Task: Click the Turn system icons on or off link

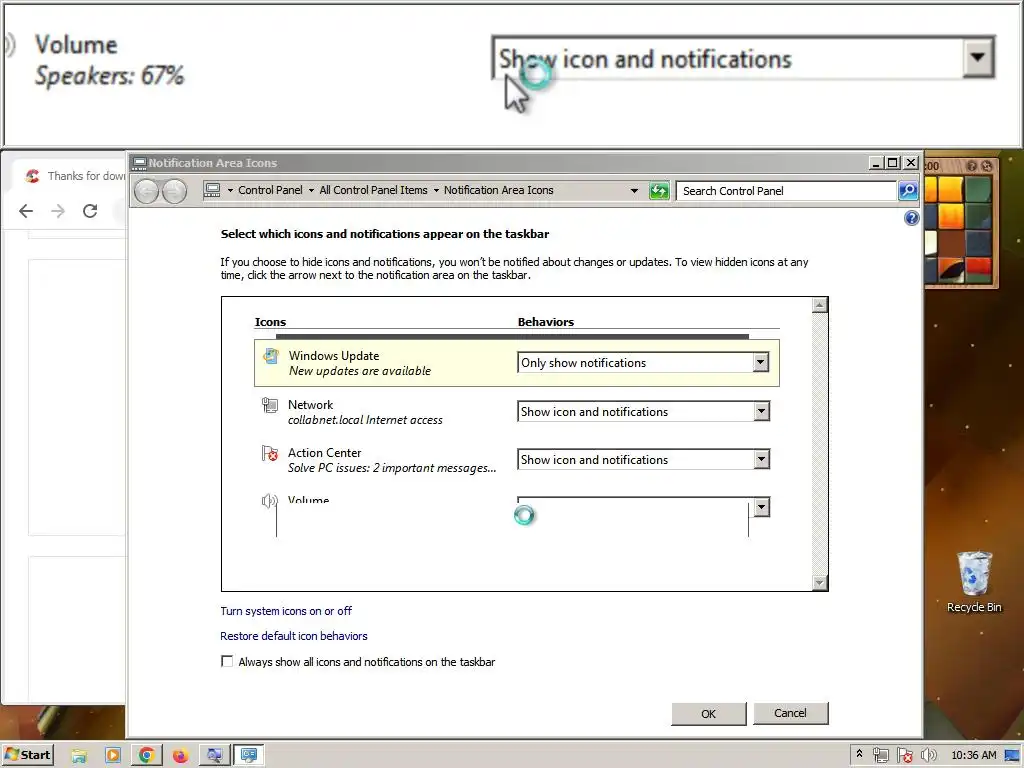Action: [286, 611]
